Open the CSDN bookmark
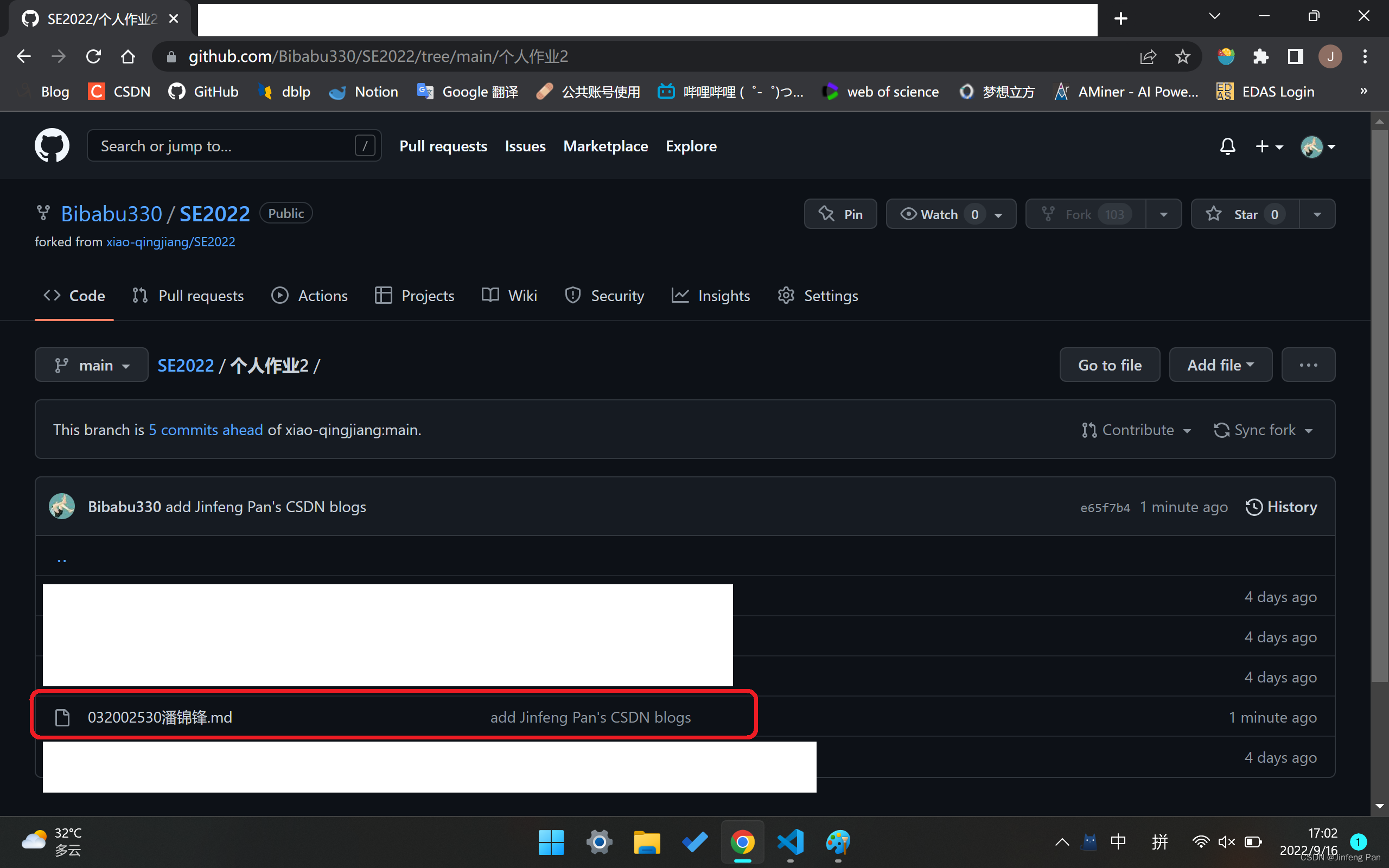 click(x=119, y=91)
